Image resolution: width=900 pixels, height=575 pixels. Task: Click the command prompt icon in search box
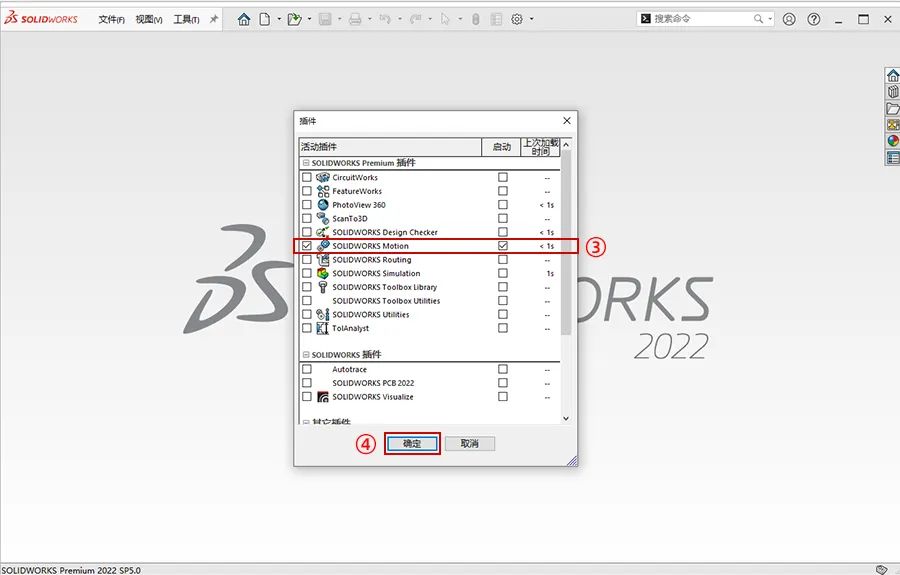(x=646, y=19)
